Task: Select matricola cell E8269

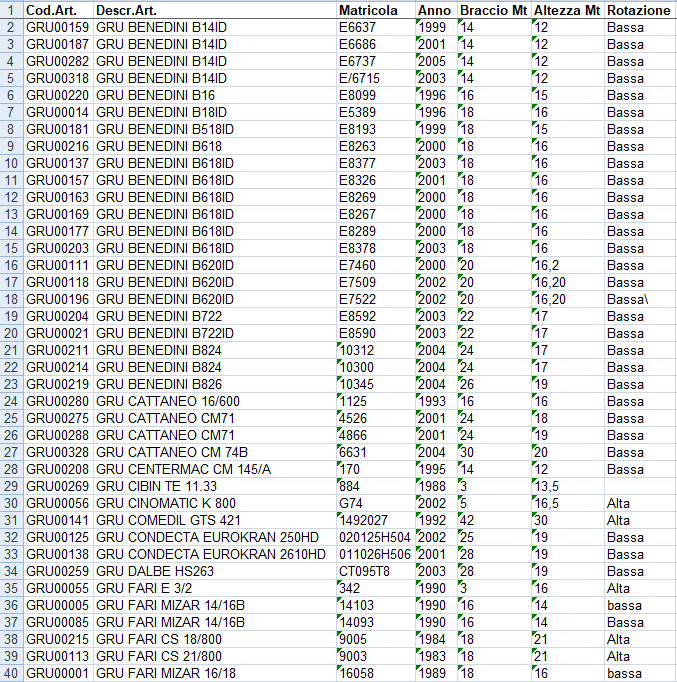Action: coord(376,197)
